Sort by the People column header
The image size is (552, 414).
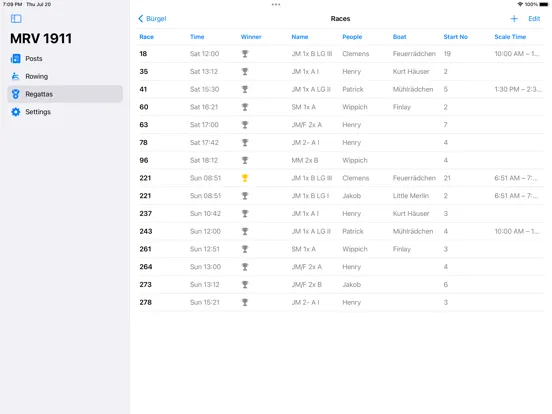click(x=352, y=37)
